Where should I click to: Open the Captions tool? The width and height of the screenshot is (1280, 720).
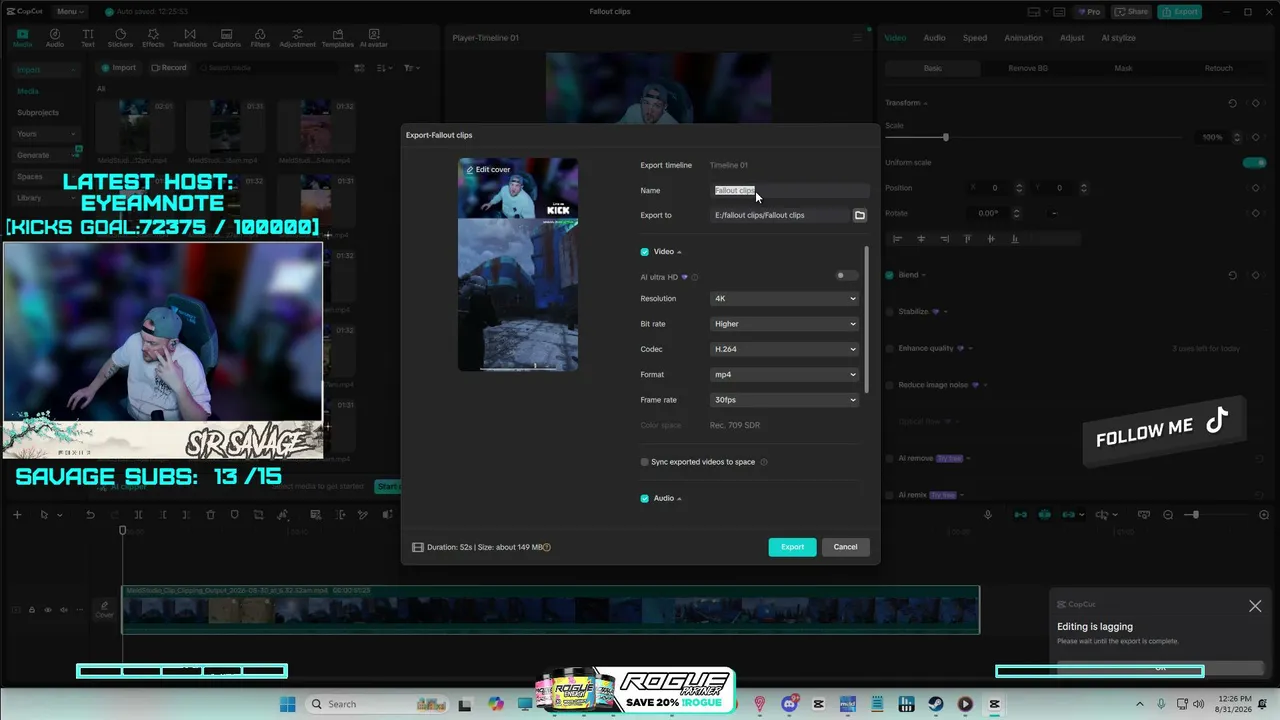click(x=227, y=38)
